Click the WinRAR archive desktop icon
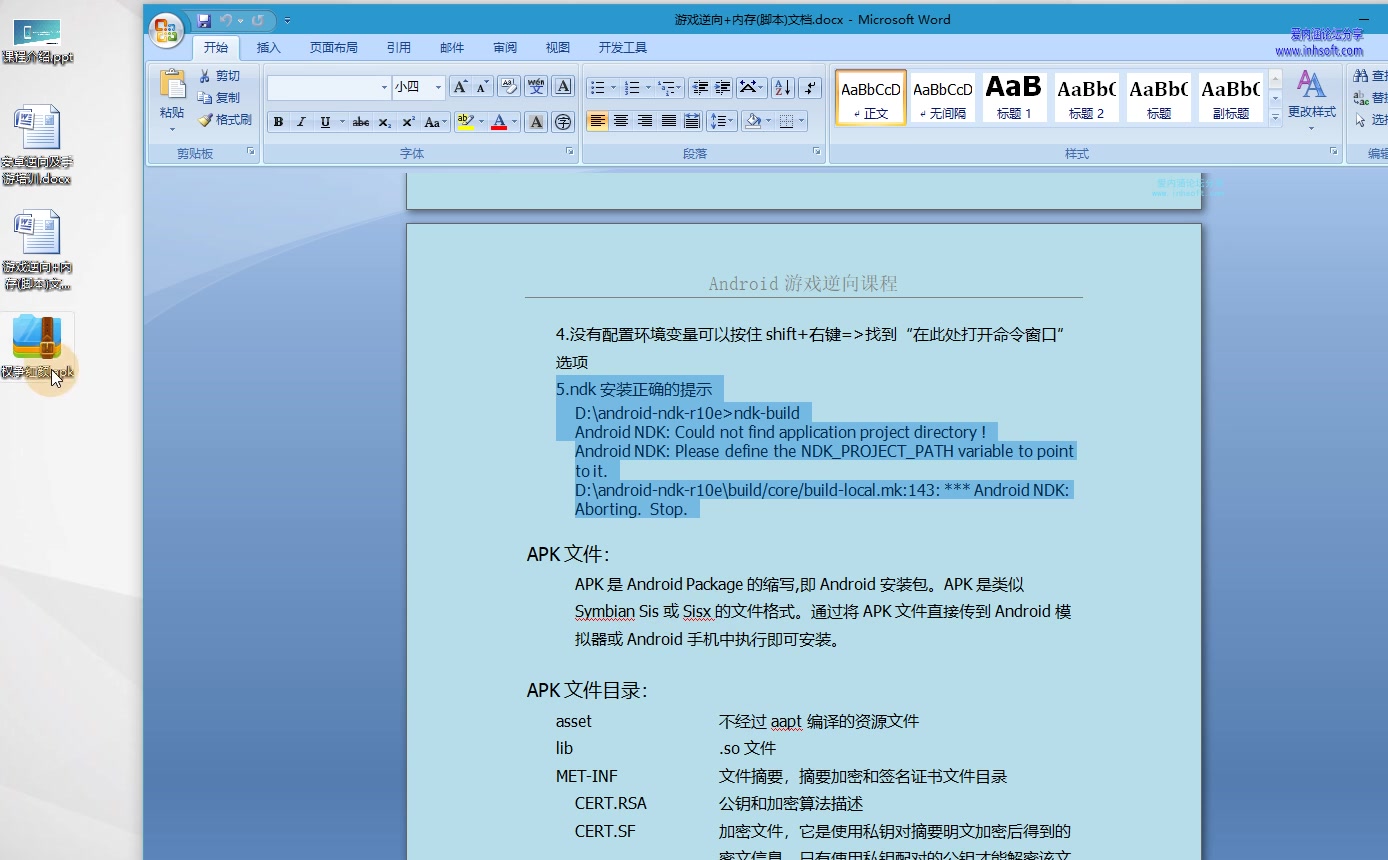The height and width of the screenshot is (860, 1388). click(37, 346)
